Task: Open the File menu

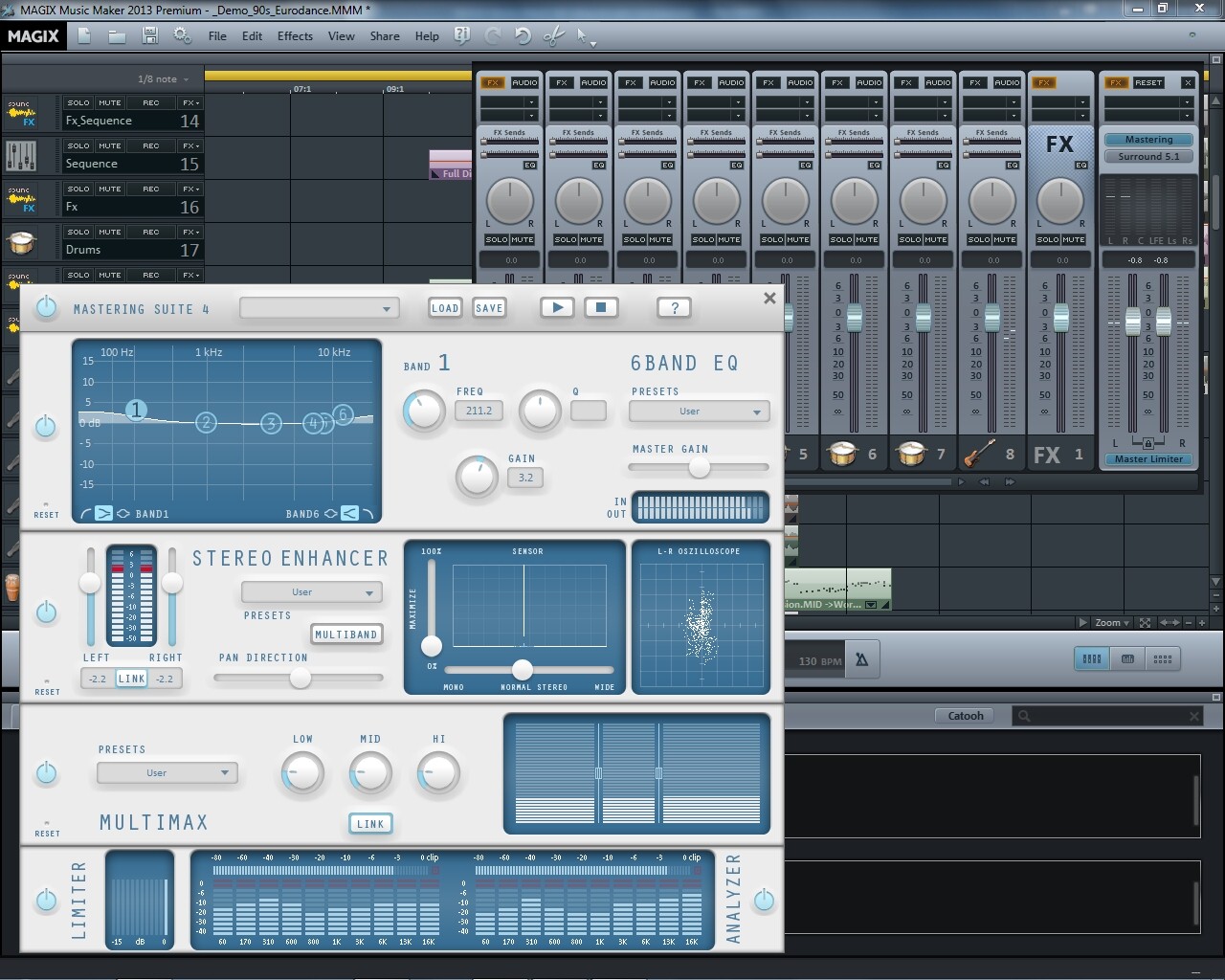Action: pos(217,36)
